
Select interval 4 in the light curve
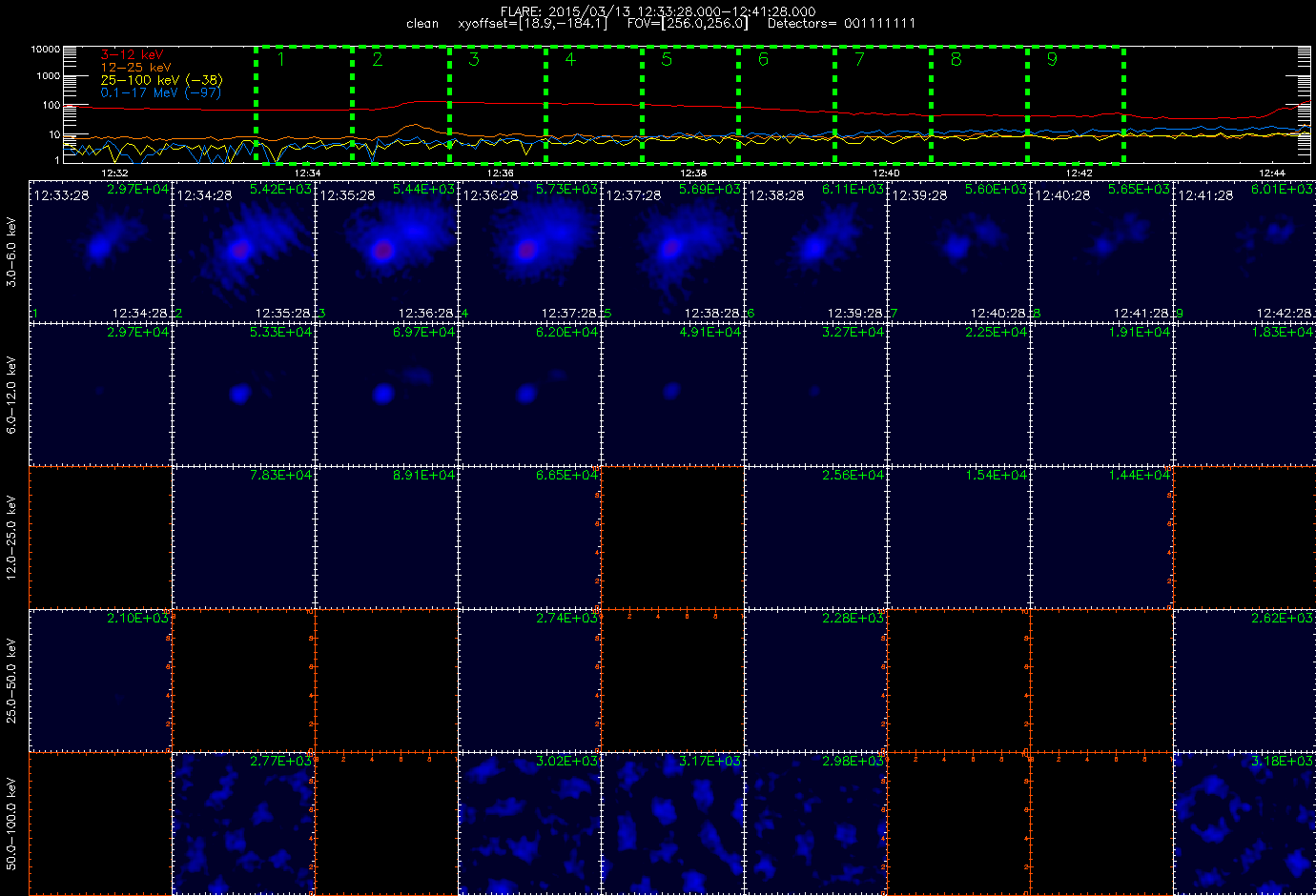point(593,104)
